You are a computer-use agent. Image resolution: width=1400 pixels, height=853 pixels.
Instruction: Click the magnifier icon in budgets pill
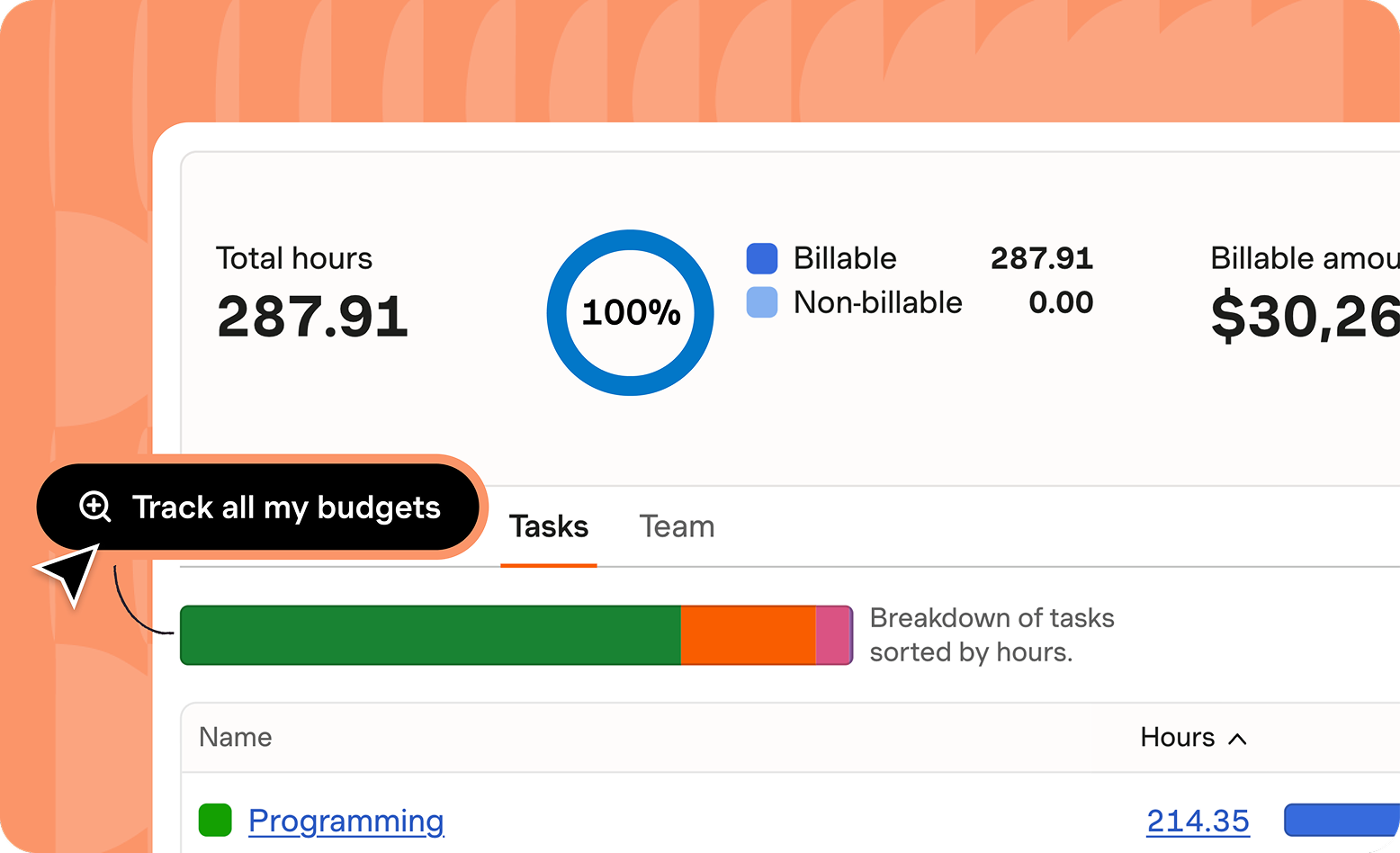pyautogui.click(x=95, y=507)
